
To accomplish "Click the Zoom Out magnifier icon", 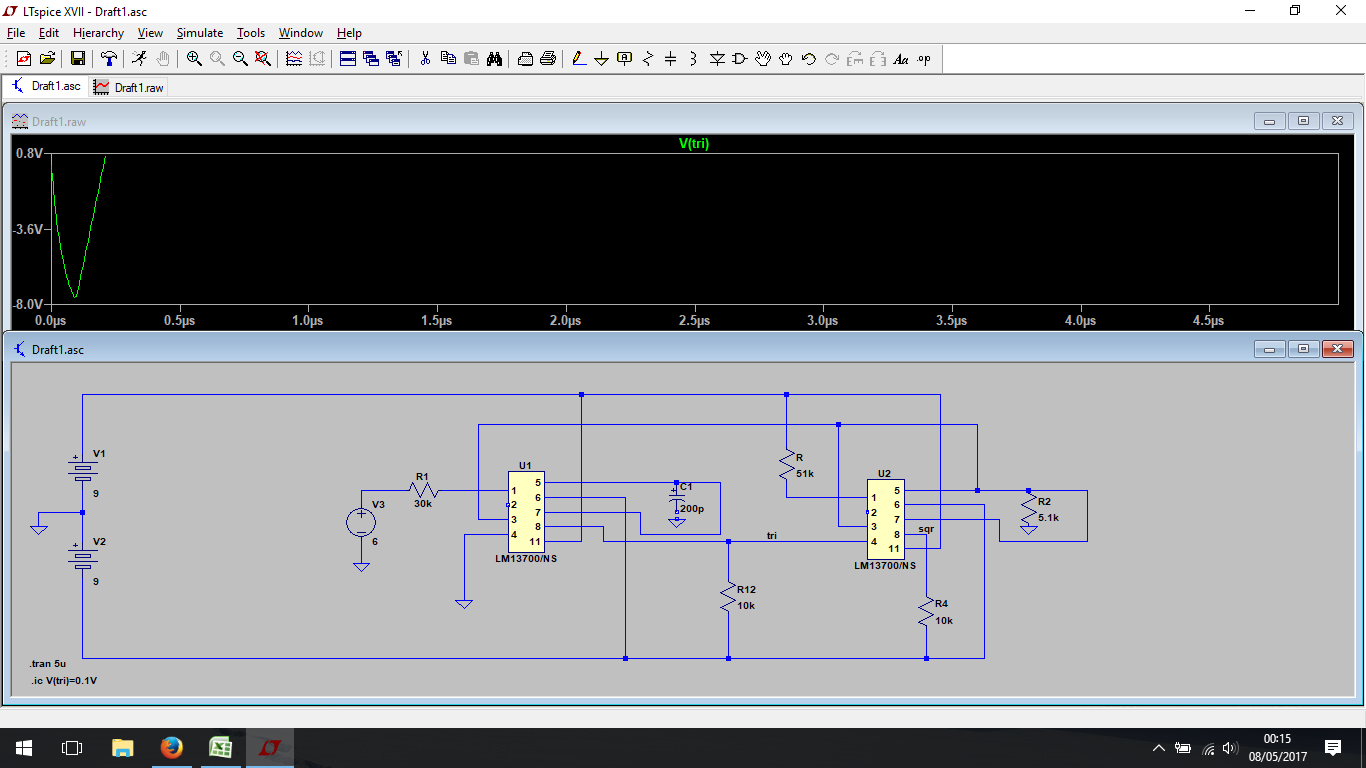I will 240,59.
